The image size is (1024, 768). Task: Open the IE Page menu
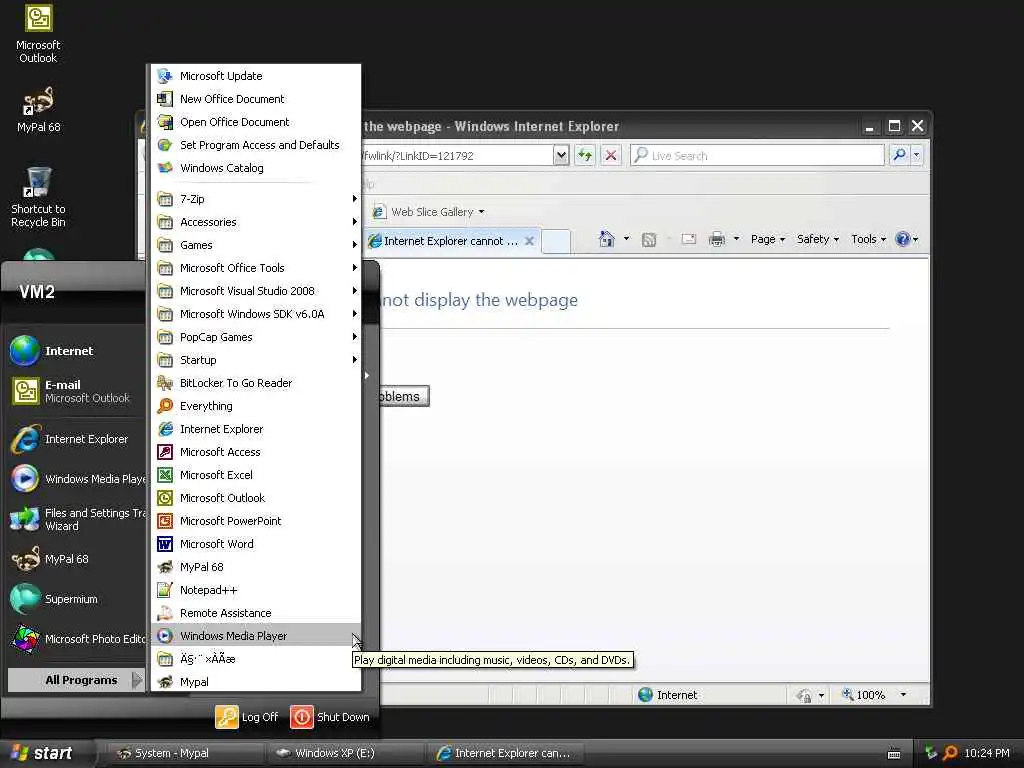[x=768, y=239]
